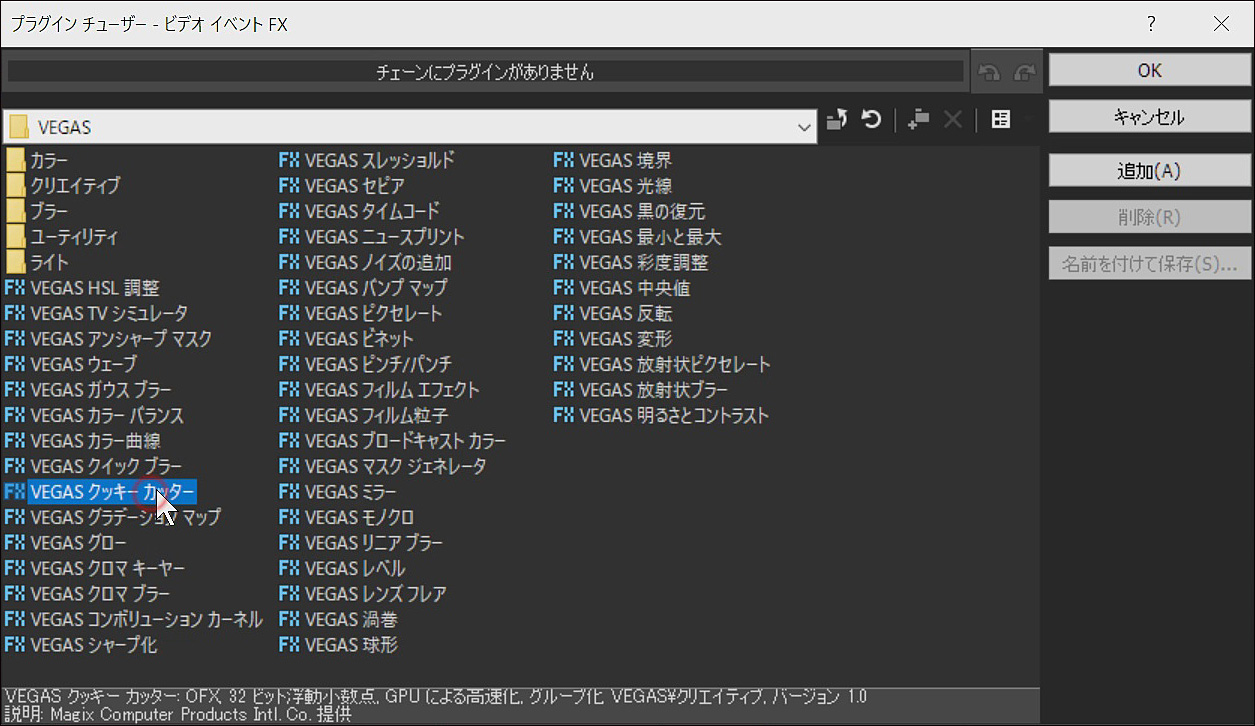Screen dimensions: 1255x726
Task: Select VEGAS カラー曲線
Action: pos(83,441)
